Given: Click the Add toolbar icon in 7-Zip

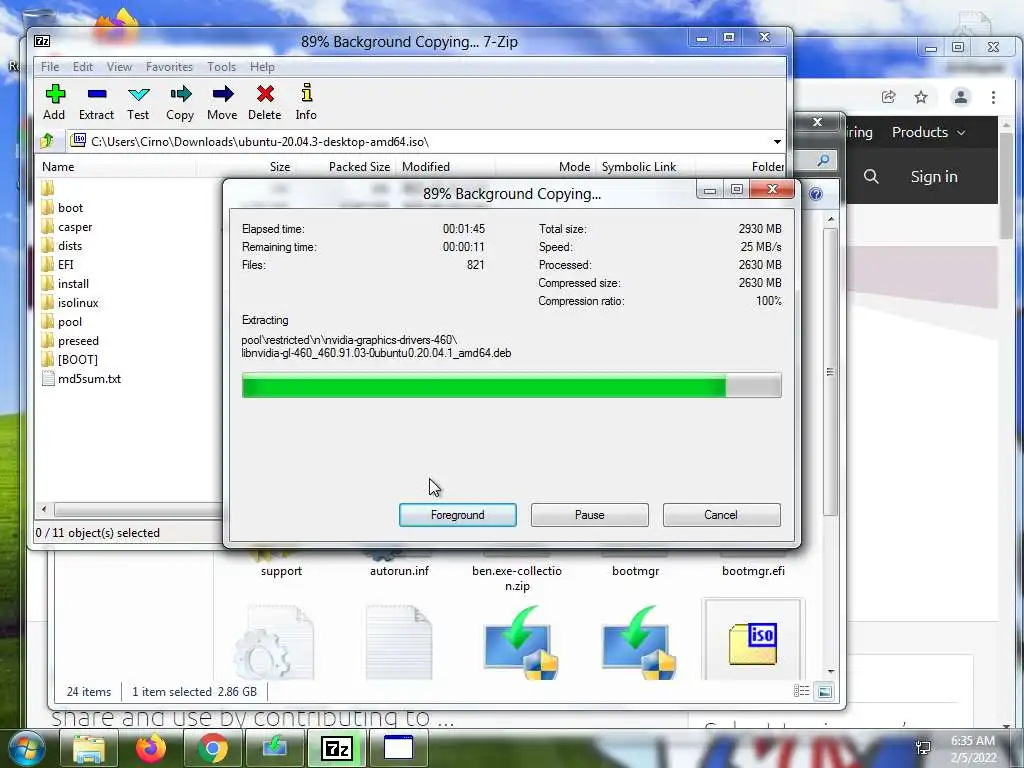Looking at the screenshot, I should 54,102.
